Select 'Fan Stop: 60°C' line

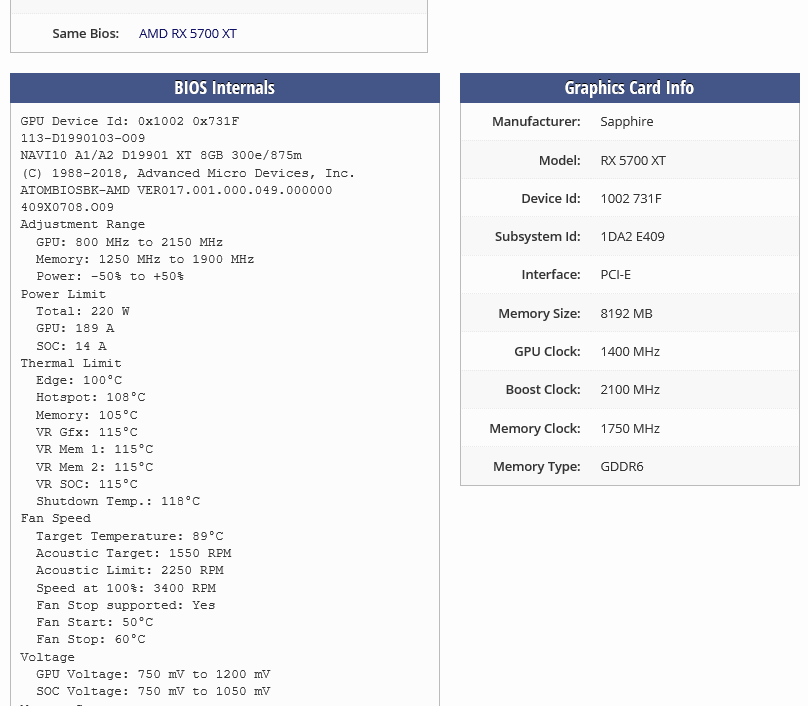coord(91,640)
